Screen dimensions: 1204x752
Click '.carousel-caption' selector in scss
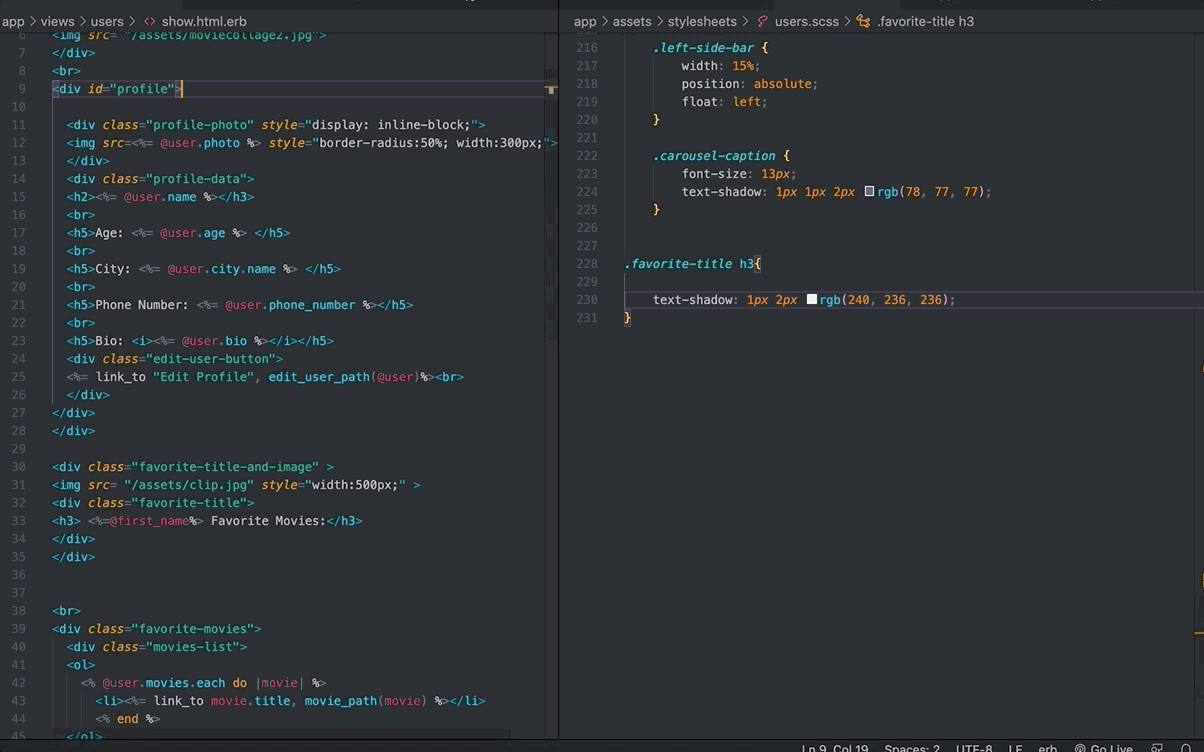(x=714, y=156)
